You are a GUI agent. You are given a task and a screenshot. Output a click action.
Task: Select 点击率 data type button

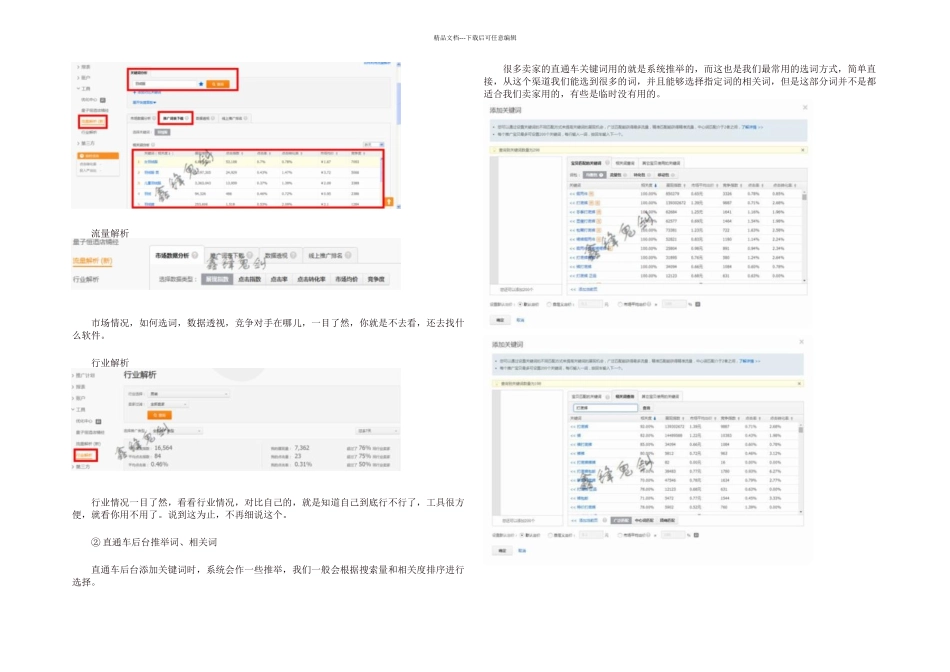pyautogui.click(x=279, y=279)
